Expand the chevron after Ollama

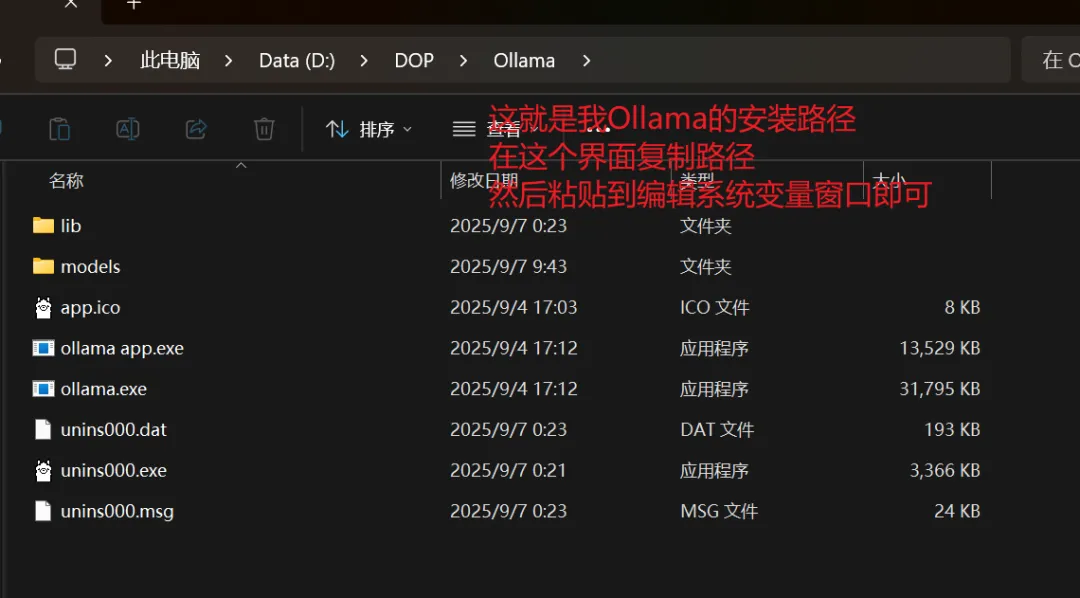click(x=586, y=61)
